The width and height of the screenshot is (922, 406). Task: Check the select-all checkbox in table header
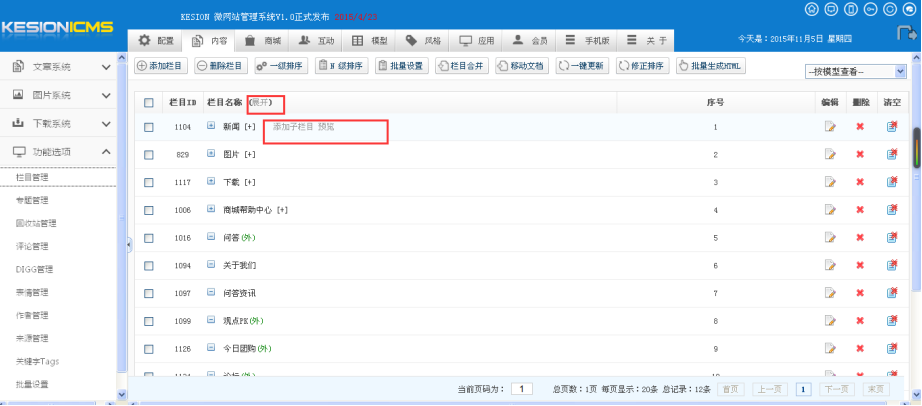pos(149,103)
